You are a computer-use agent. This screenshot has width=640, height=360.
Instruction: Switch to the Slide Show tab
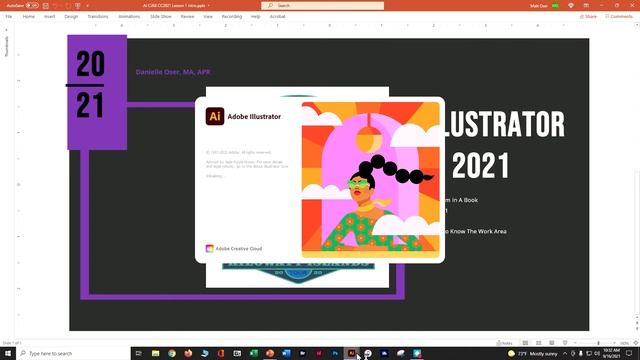tap(160, 17)
